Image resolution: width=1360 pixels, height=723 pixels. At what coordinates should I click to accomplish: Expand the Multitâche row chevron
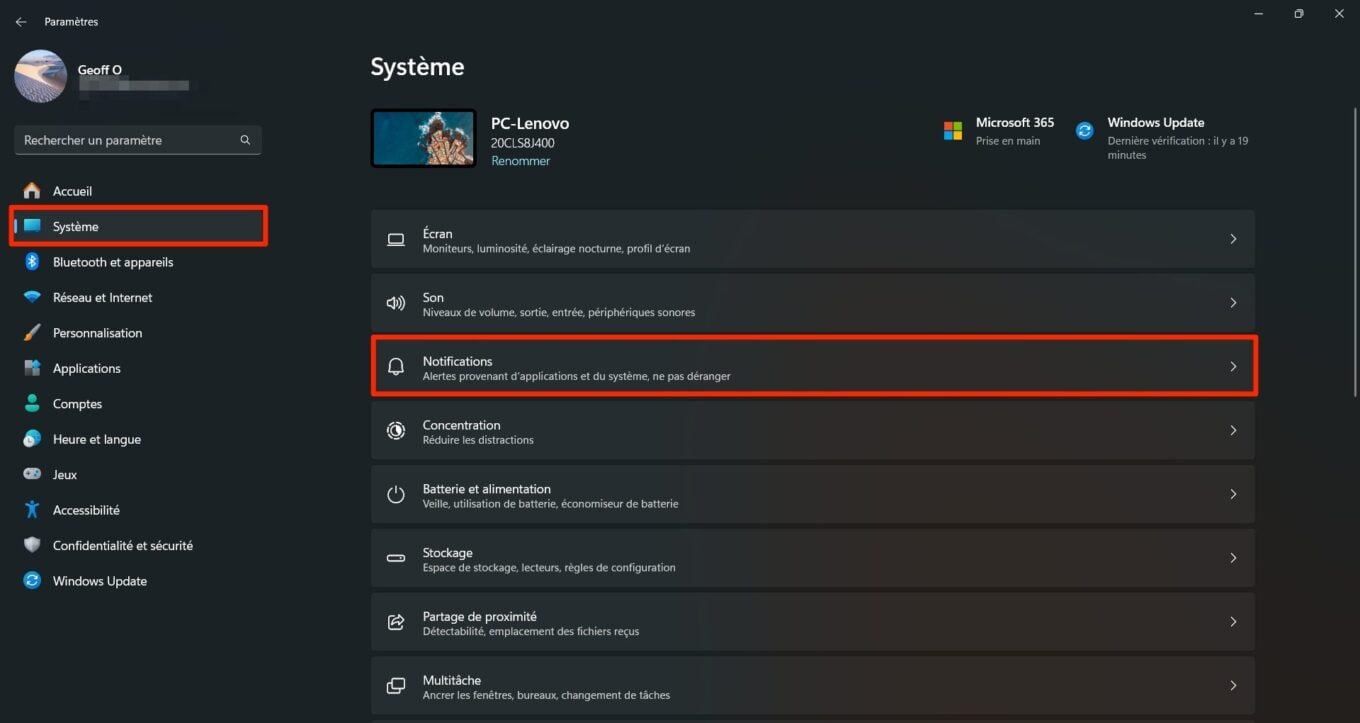(1233, 686)
